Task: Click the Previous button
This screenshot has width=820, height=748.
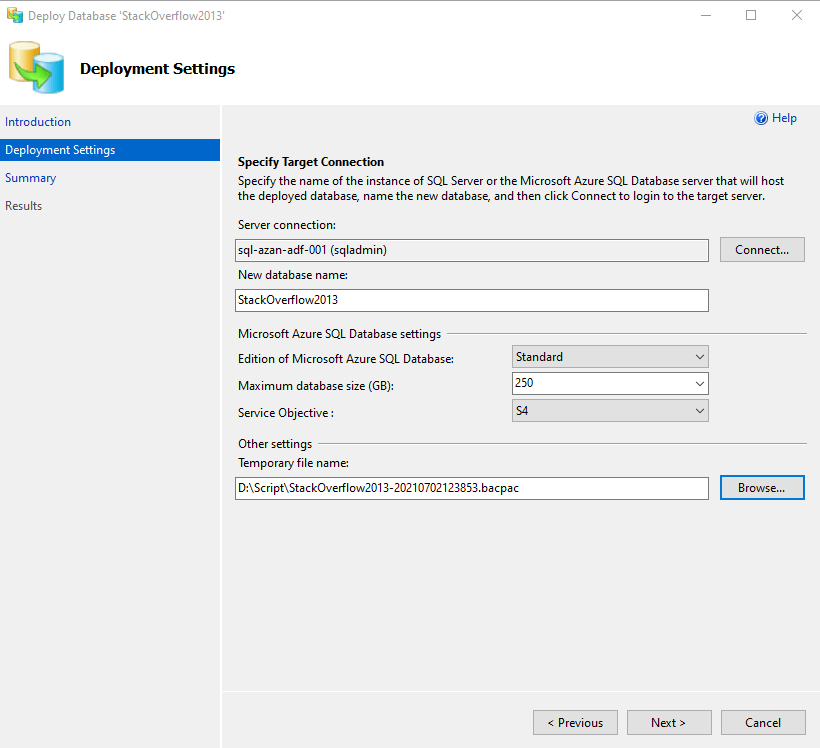Action: coord(575,723)
